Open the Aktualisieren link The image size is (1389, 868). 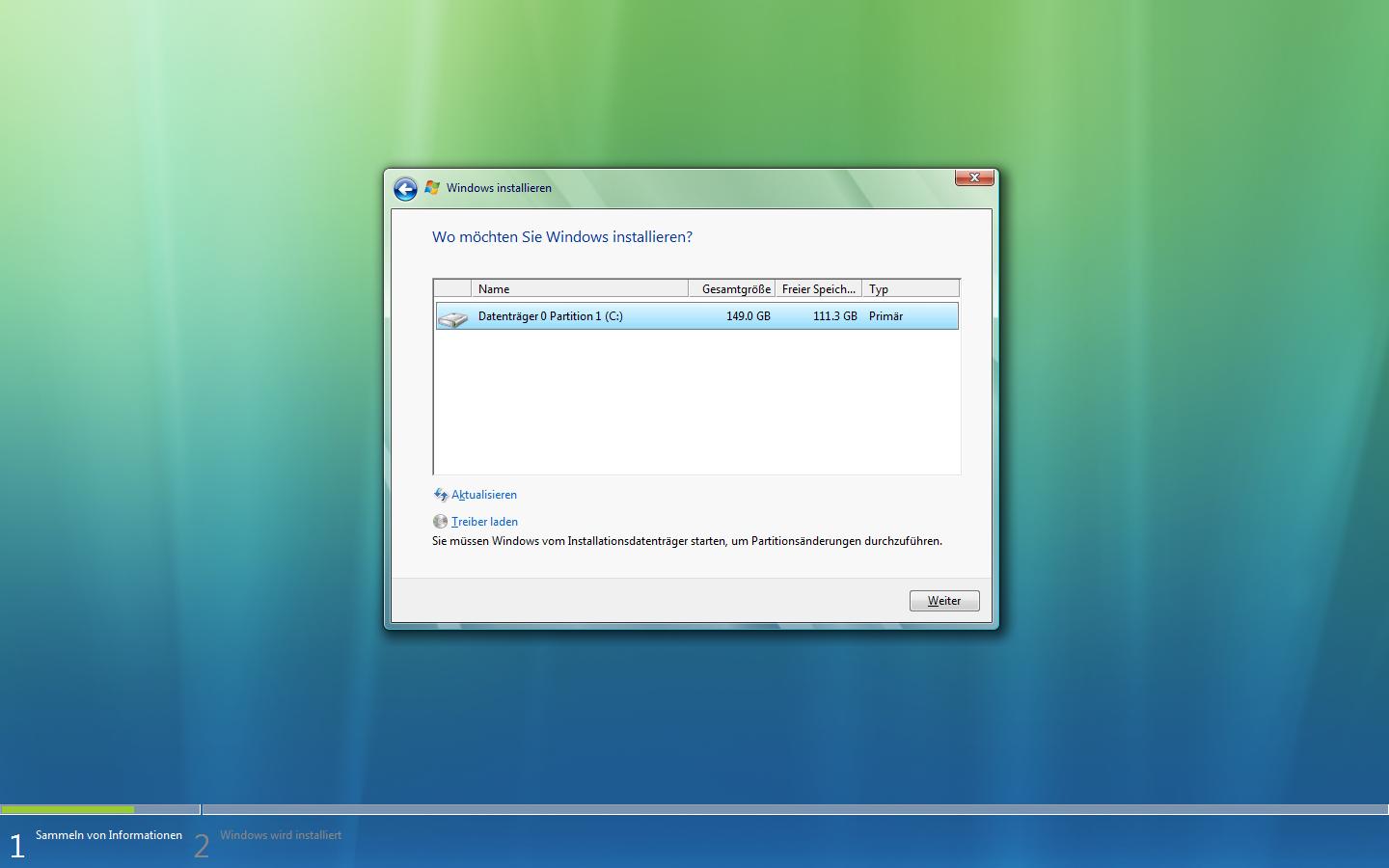(x=484, y=495)
